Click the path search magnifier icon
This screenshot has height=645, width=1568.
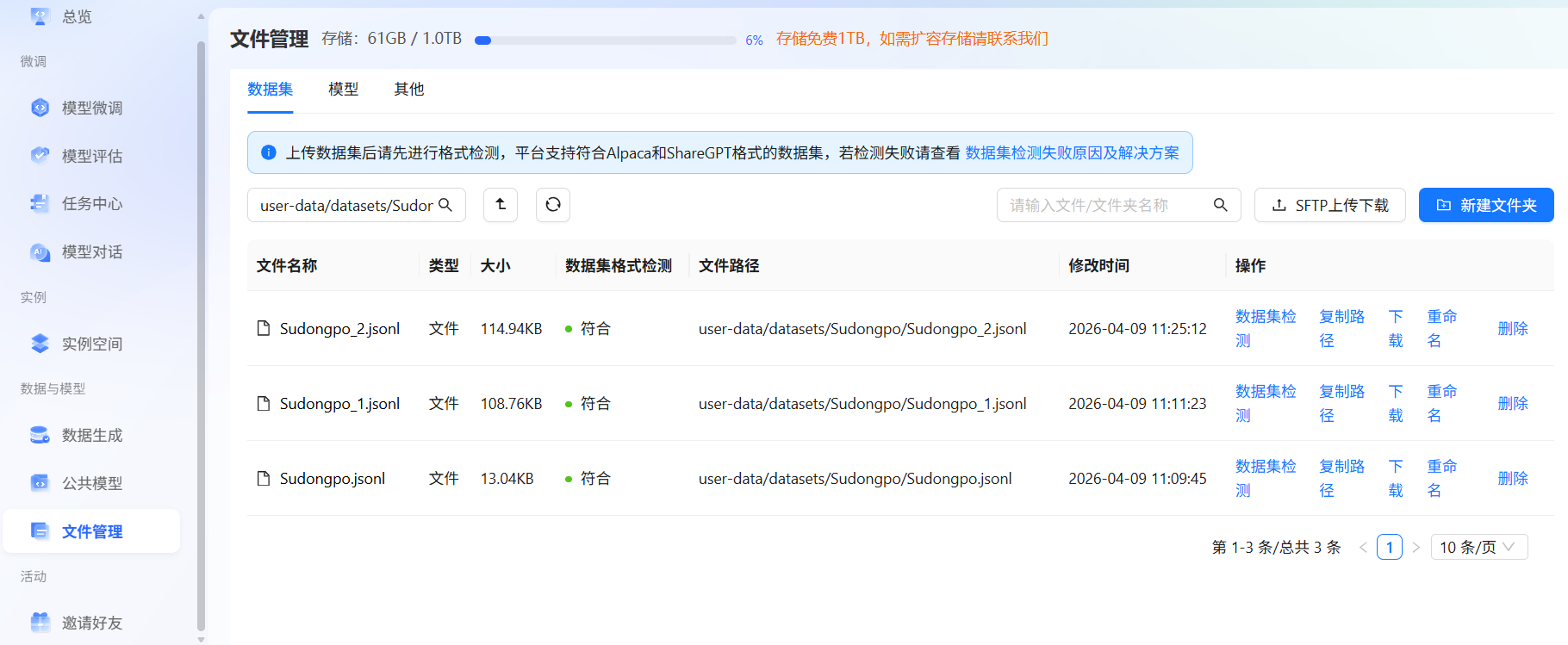coord(445,205)
